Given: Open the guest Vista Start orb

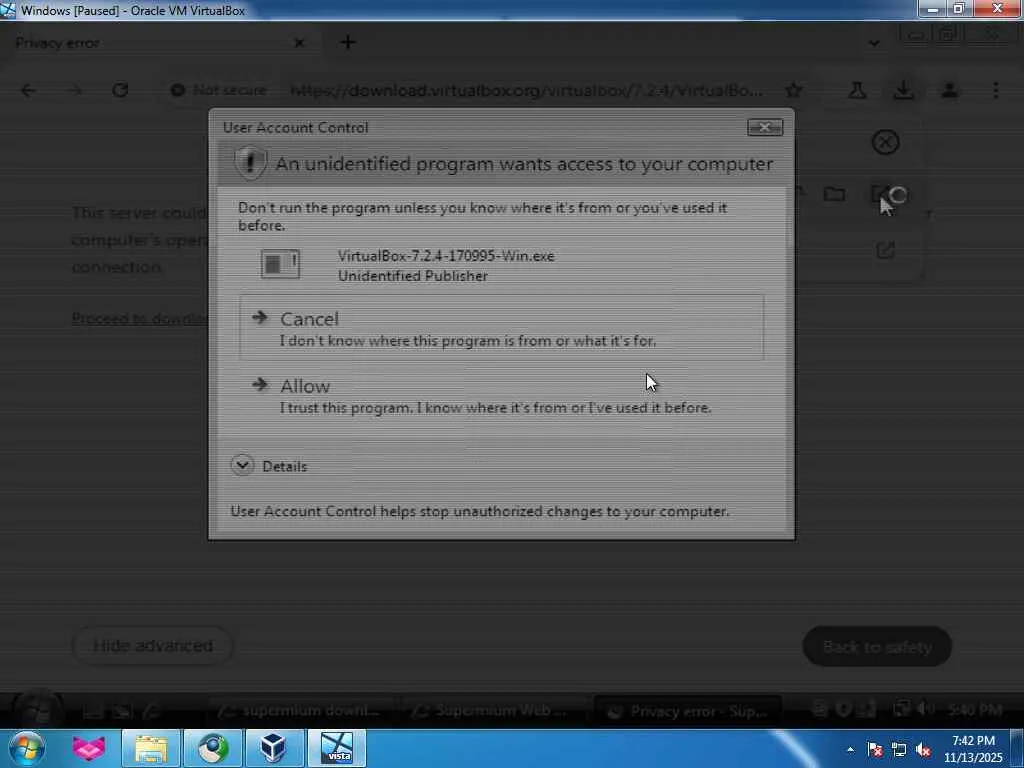Looking at the screenshot, I should pos(37,709).
